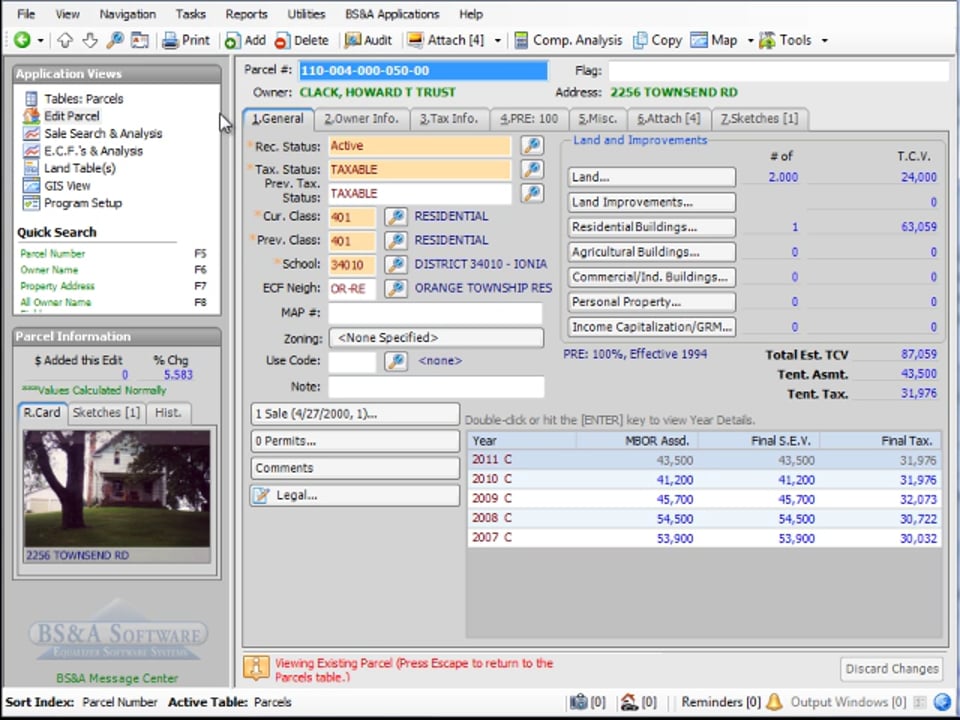Open the Zoning dropdown selector
Viewport: 960px width, 720px height.
click(x=435, y=338)
